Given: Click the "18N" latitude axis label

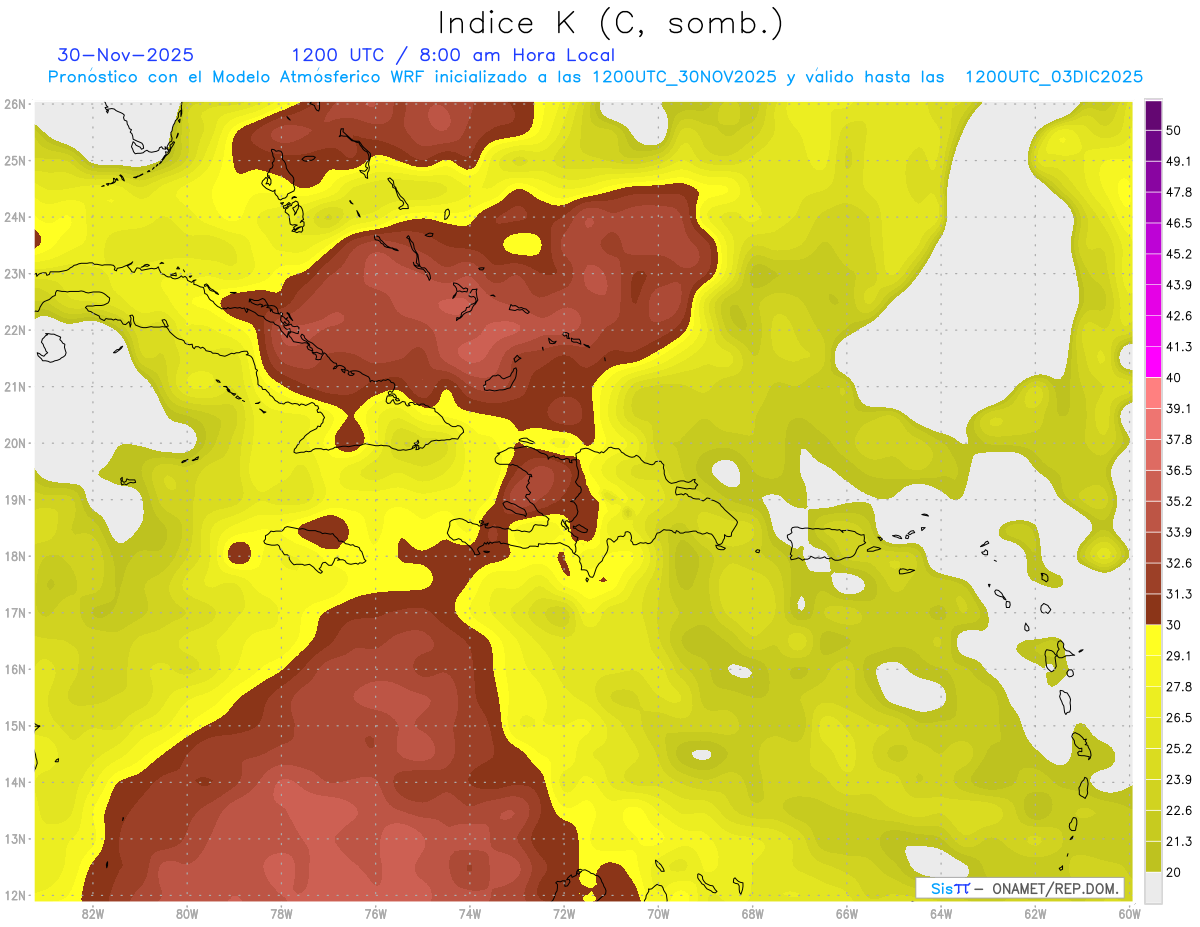Looking at the screenshot, I should (15, 556).
